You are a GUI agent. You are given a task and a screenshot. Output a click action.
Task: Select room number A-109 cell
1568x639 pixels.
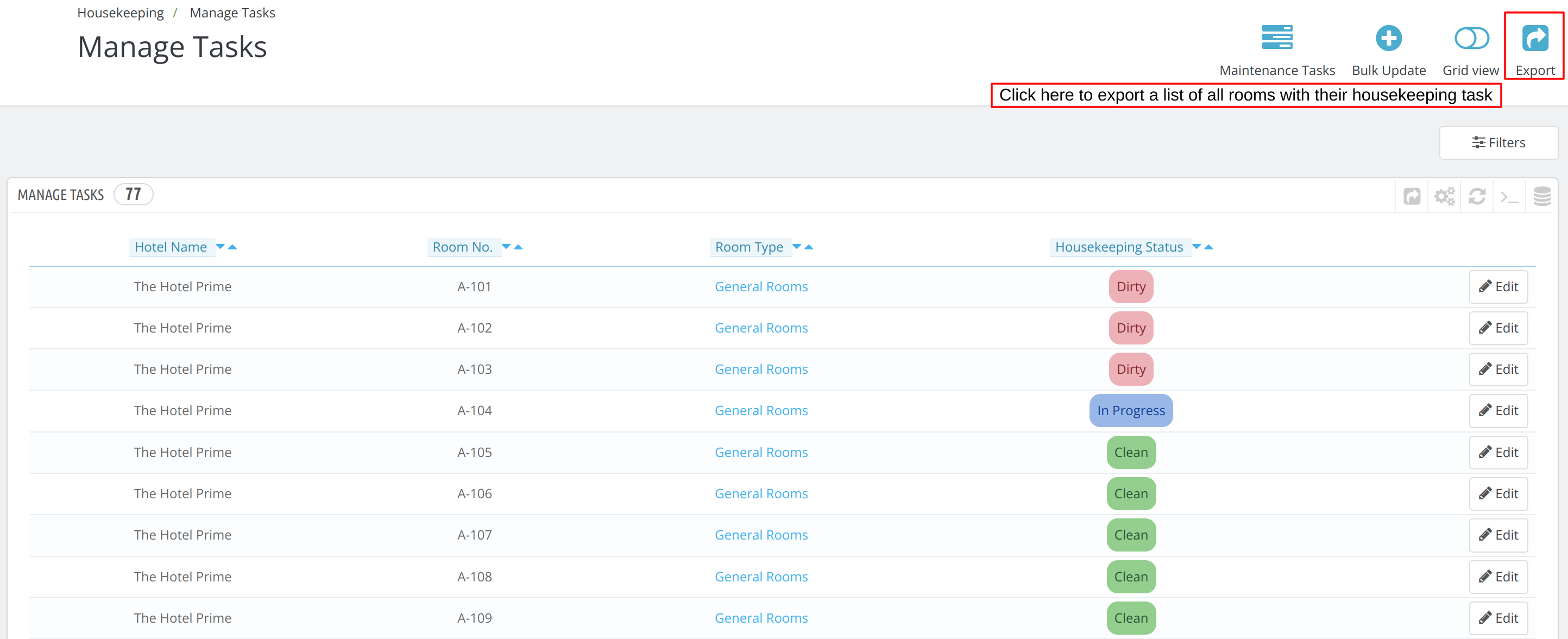(474, 618)
